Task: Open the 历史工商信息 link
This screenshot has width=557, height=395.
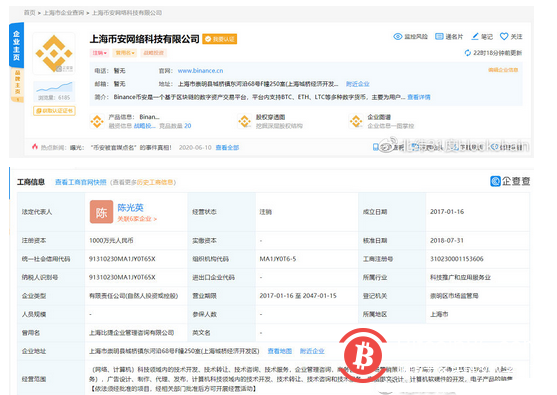Action: click(x=155, y=182)
